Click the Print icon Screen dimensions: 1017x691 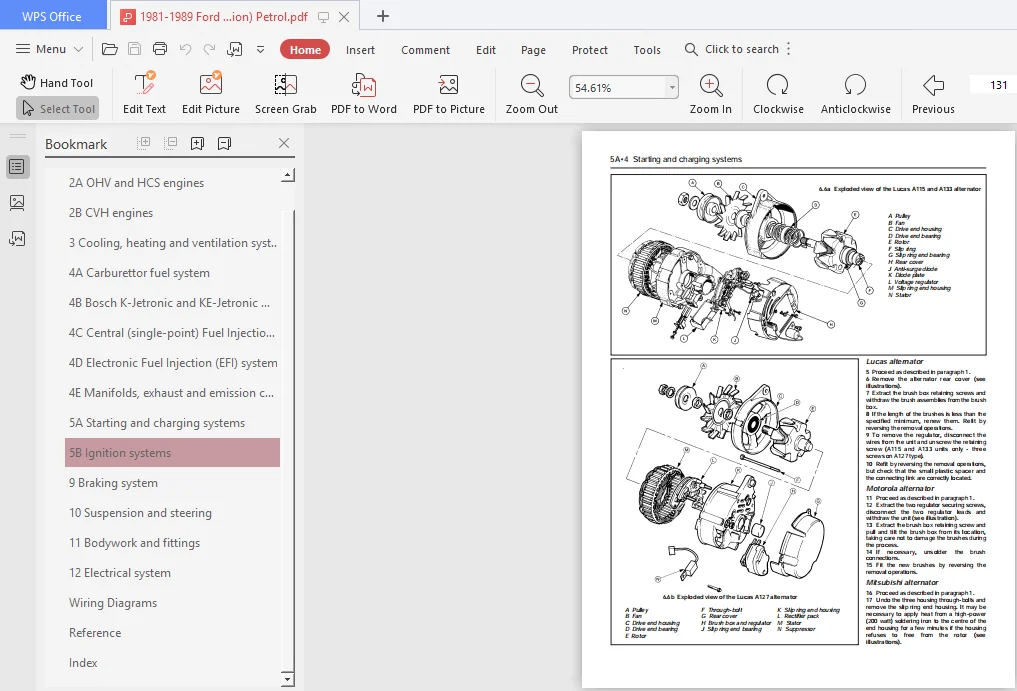160,49
